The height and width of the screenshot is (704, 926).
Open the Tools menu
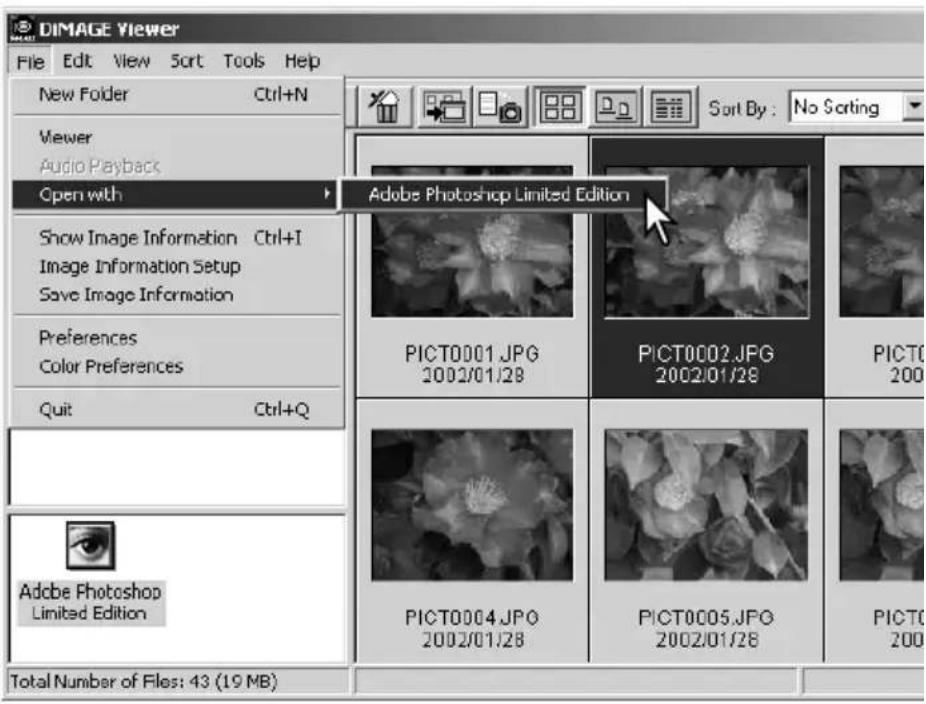(x=243, y=61)
